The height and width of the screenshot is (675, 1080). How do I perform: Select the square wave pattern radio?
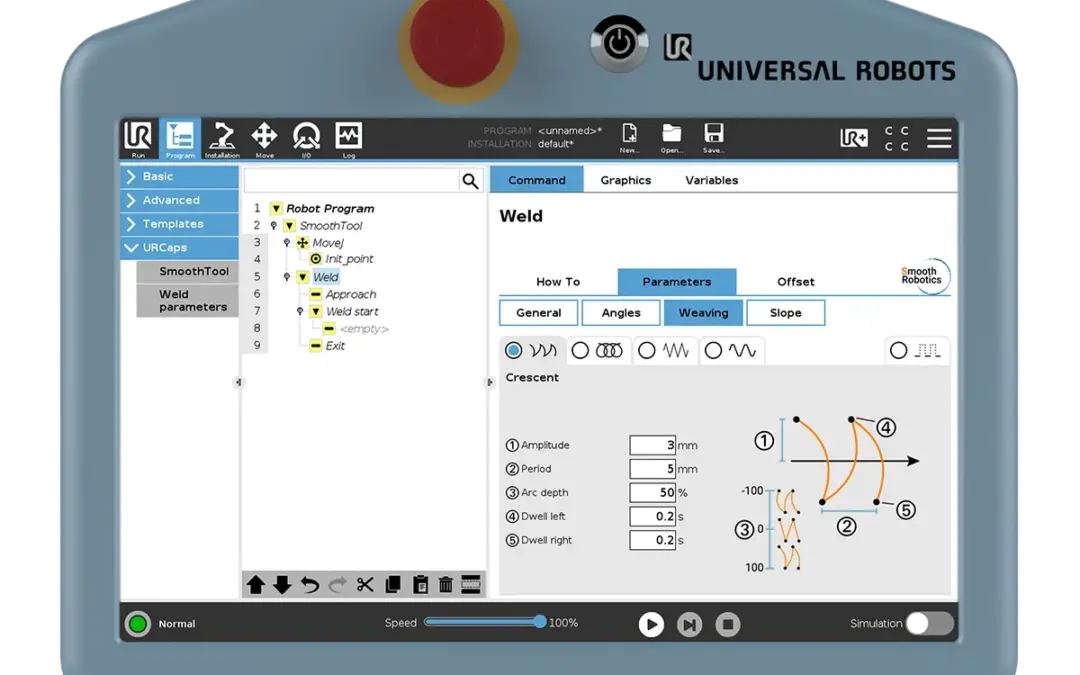898,351
